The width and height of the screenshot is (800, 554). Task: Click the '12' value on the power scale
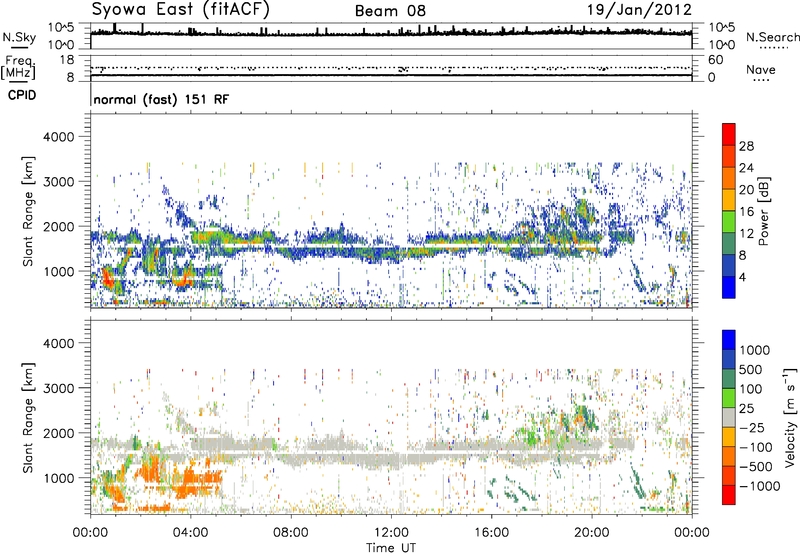click(x=746, y=234)
